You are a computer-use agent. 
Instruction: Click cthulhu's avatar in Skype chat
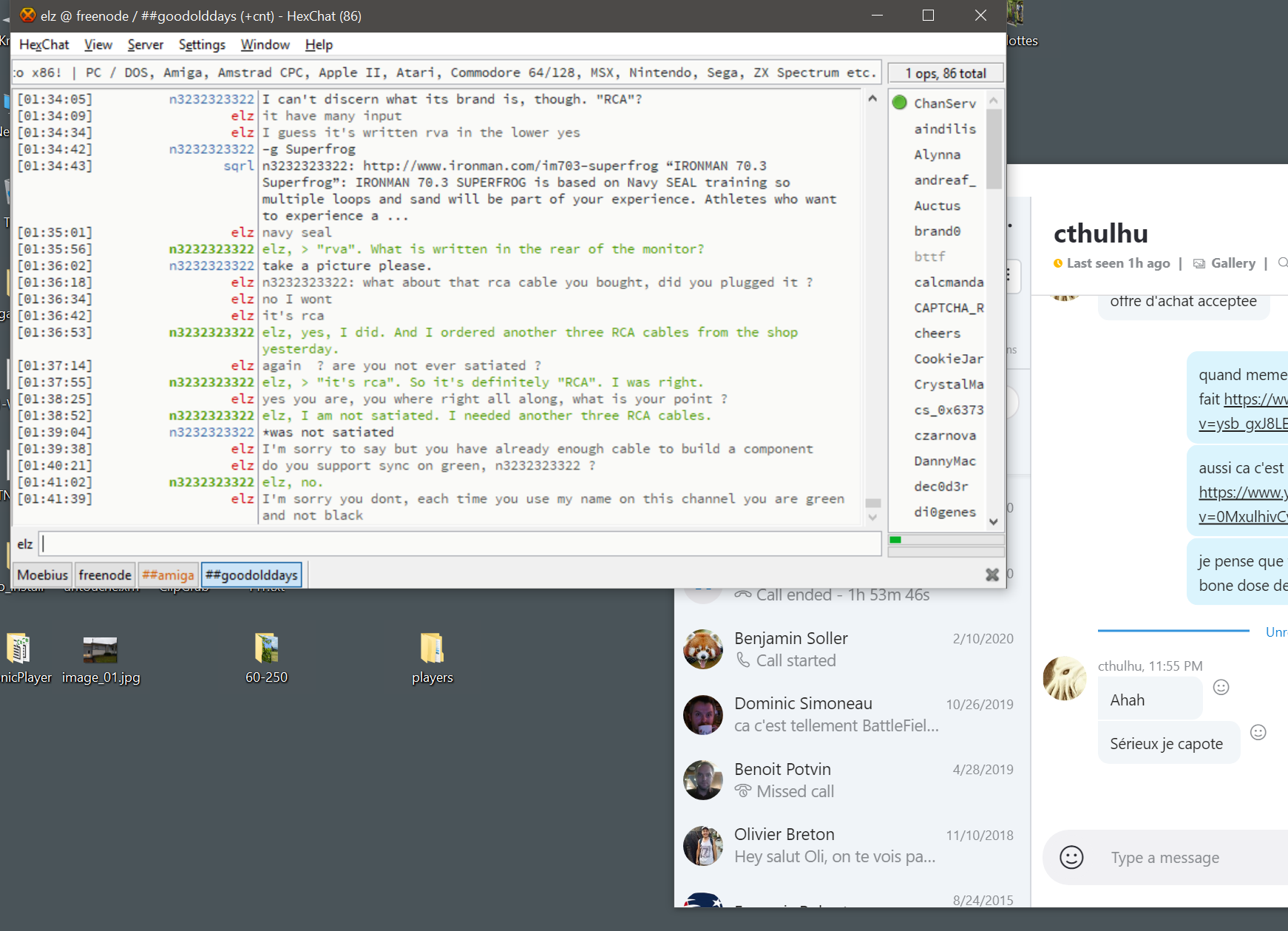pos(1065,679)
